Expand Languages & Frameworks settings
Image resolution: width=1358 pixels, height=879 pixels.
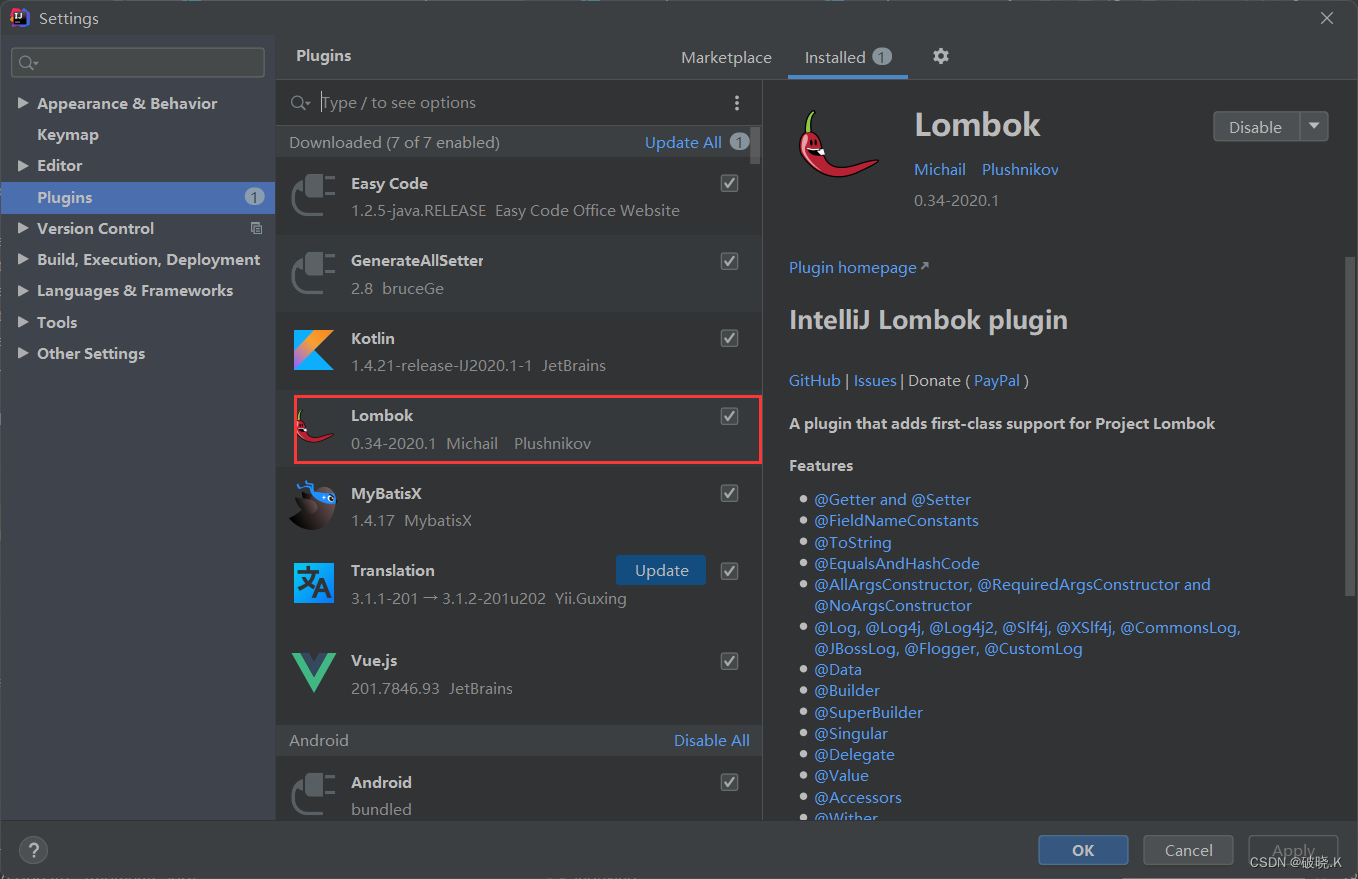click(x=24, y=290)
